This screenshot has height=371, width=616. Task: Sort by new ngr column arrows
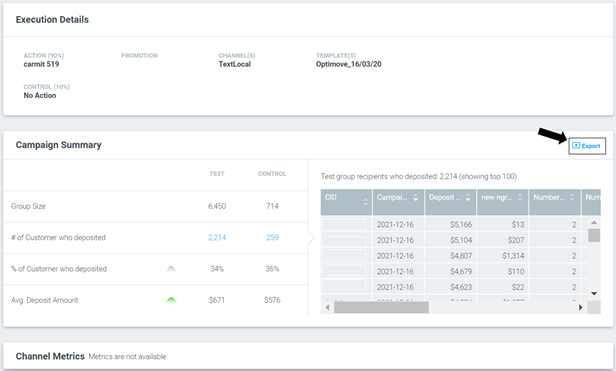pos(520,198)
